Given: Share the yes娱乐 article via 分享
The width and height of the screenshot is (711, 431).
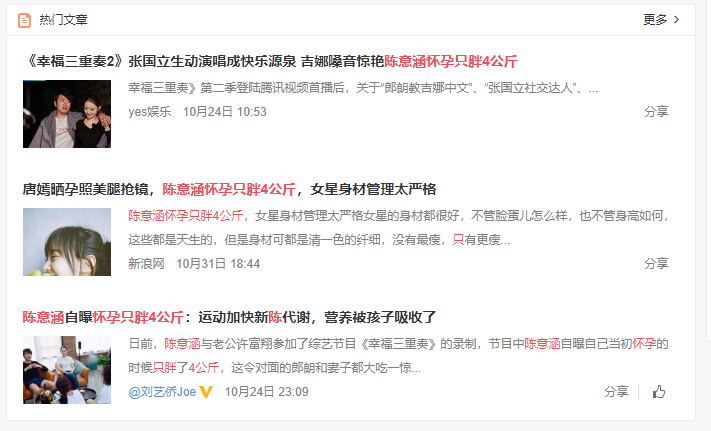Looking at the screenshot, I should coord(656,111).
